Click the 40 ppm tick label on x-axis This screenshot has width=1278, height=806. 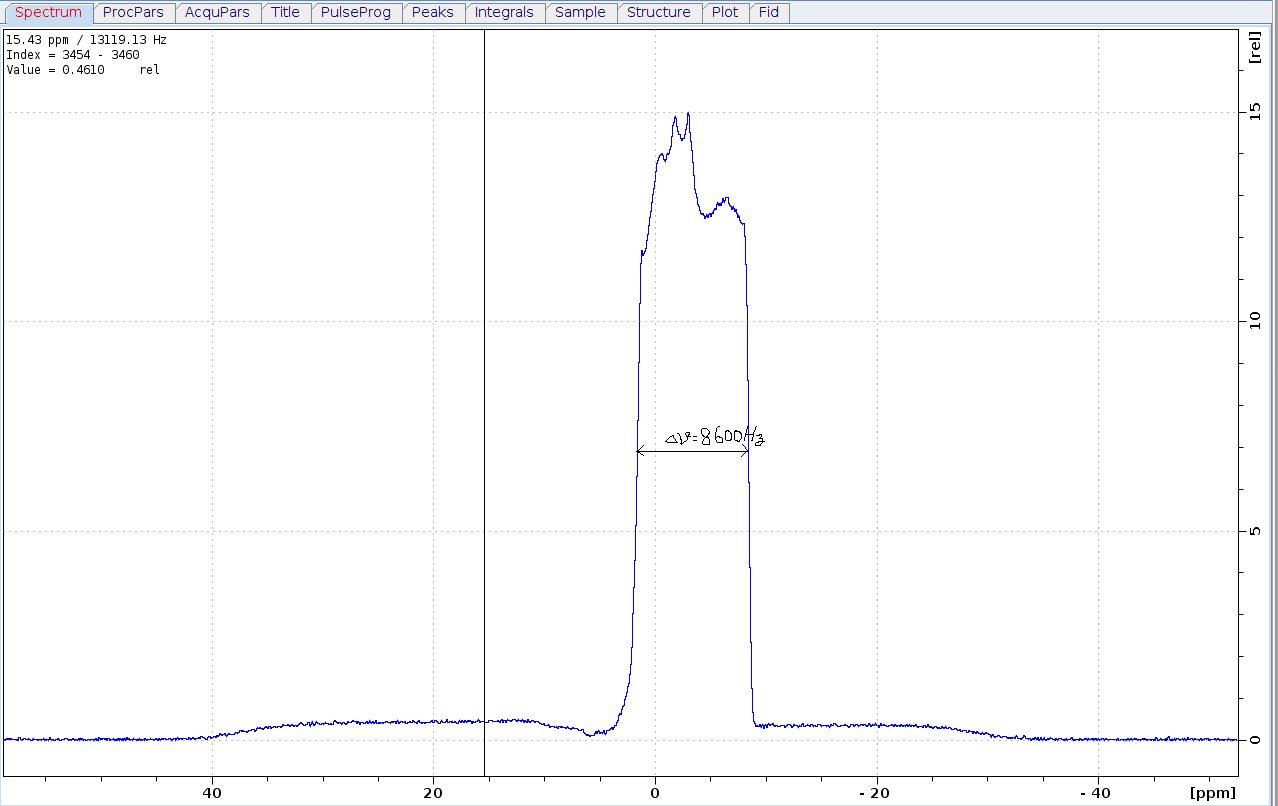[211, 793]
